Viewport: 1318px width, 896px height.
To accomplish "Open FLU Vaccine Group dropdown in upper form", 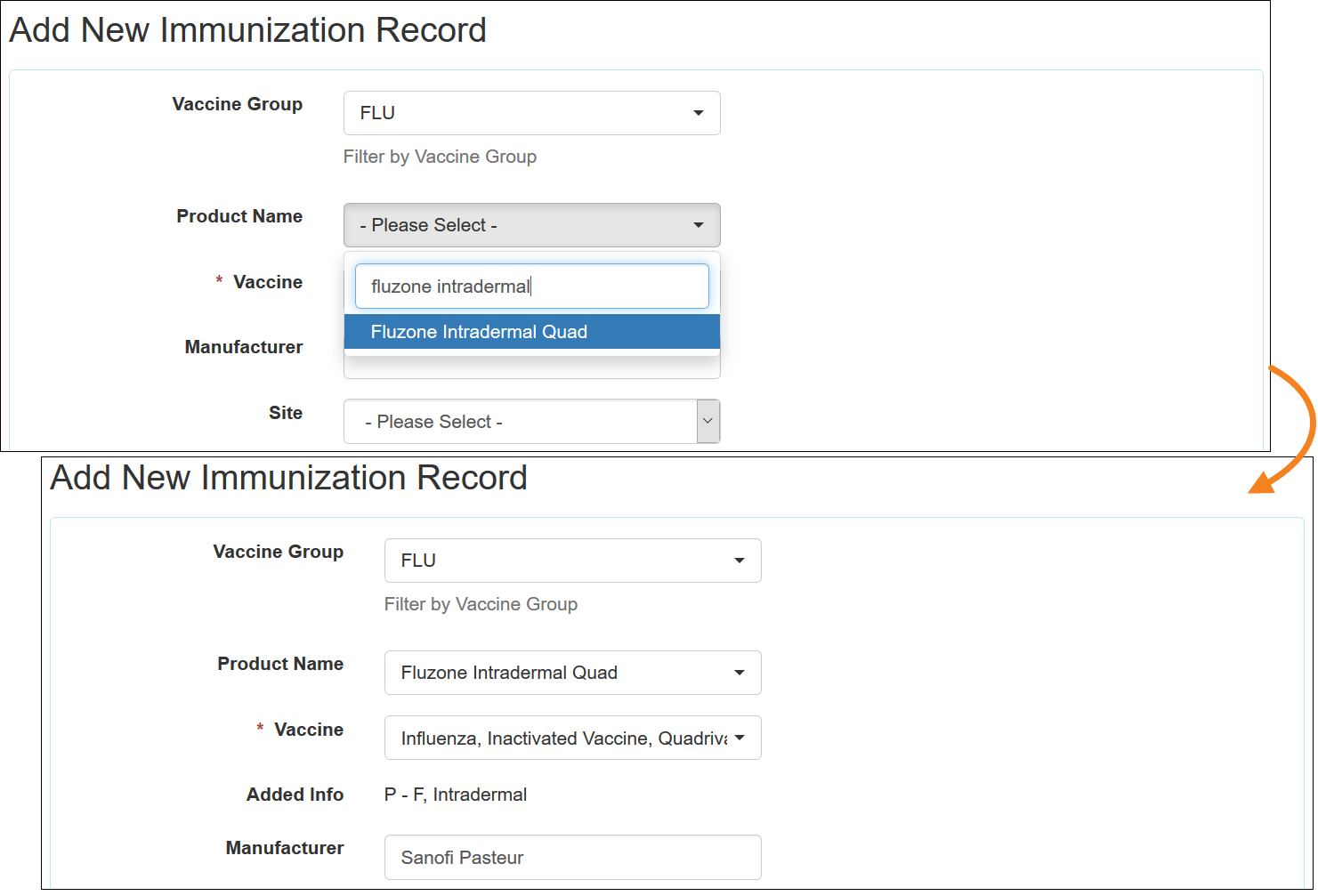I will click(x=531, y=113).
